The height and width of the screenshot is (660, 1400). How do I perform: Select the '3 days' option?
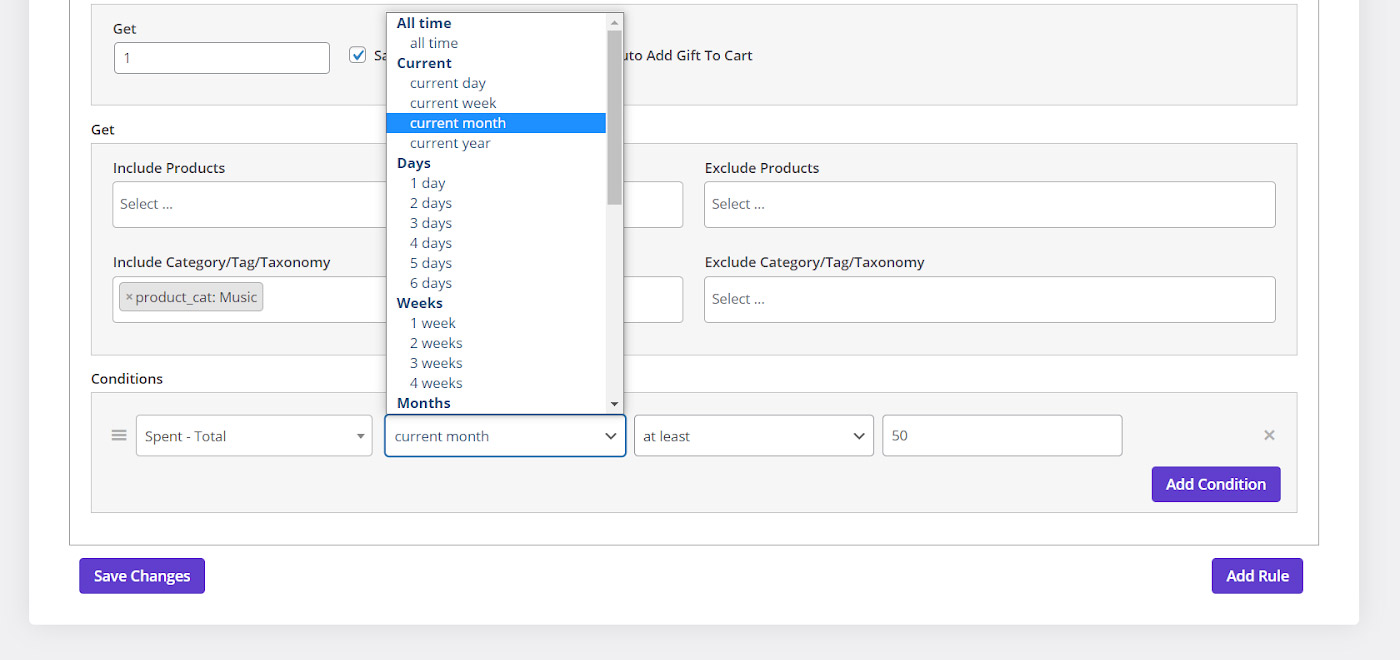(431, 223)
